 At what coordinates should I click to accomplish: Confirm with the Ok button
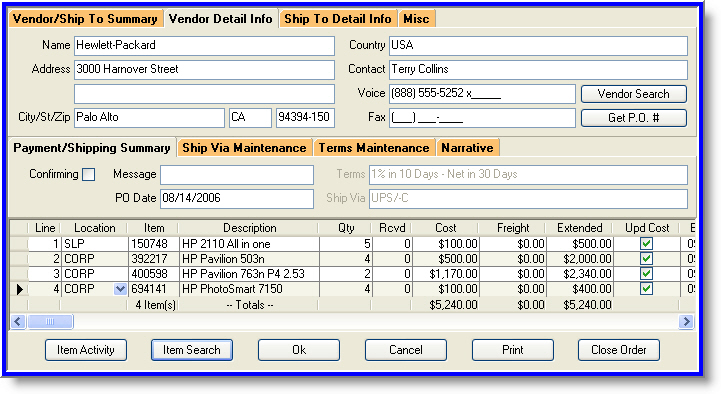point(299,350)
